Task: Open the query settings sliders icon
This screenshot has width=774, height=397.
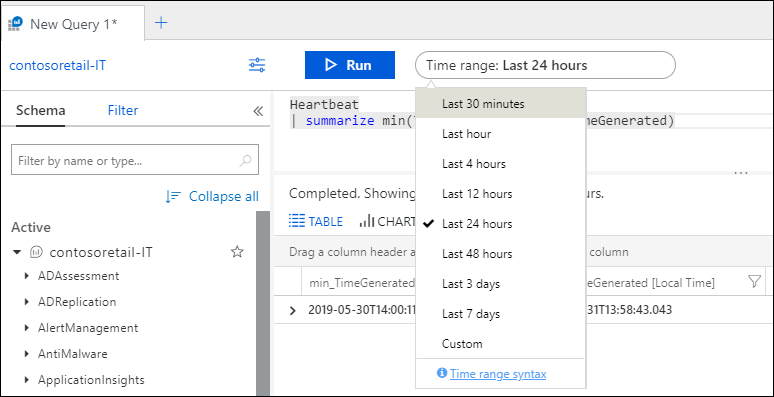Action: (x=257, y=65)
